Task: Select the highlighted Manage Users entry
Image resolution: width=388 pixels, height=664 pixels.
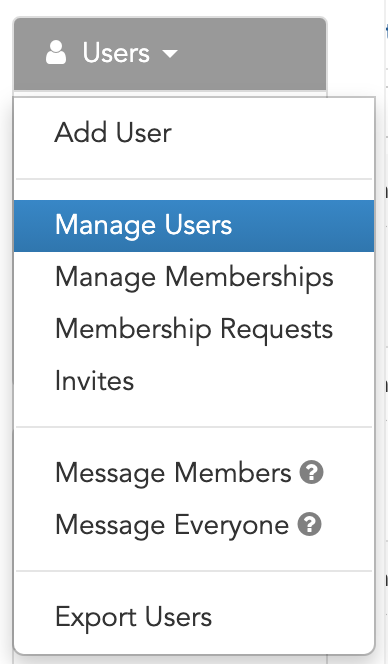Action: coord(194,226)
